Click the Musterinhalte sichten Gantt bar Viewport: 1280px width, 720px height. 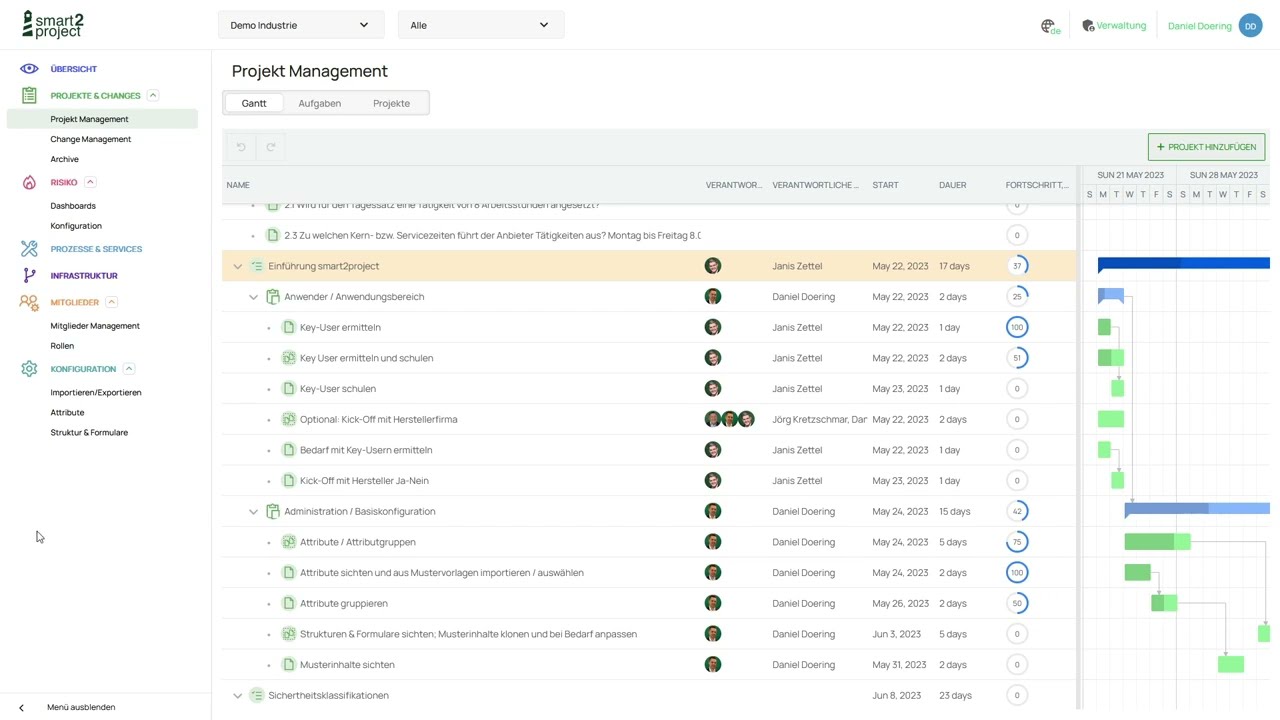click(1231, 664)
